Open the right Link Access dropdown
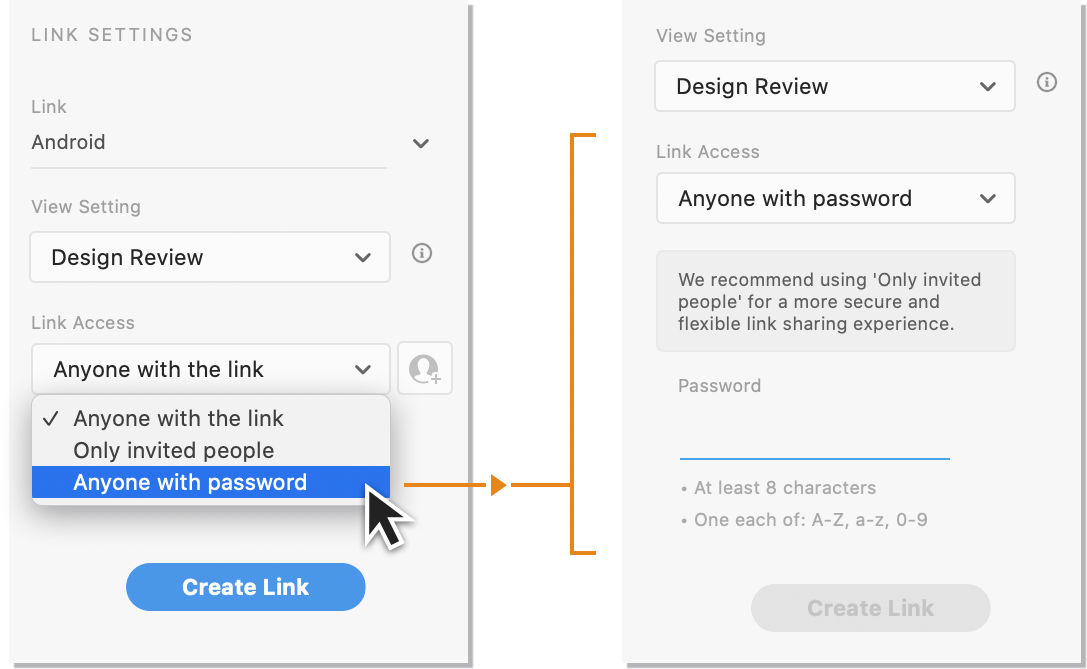This screenshot has width=1087, height=669. [x=835, y=198]
